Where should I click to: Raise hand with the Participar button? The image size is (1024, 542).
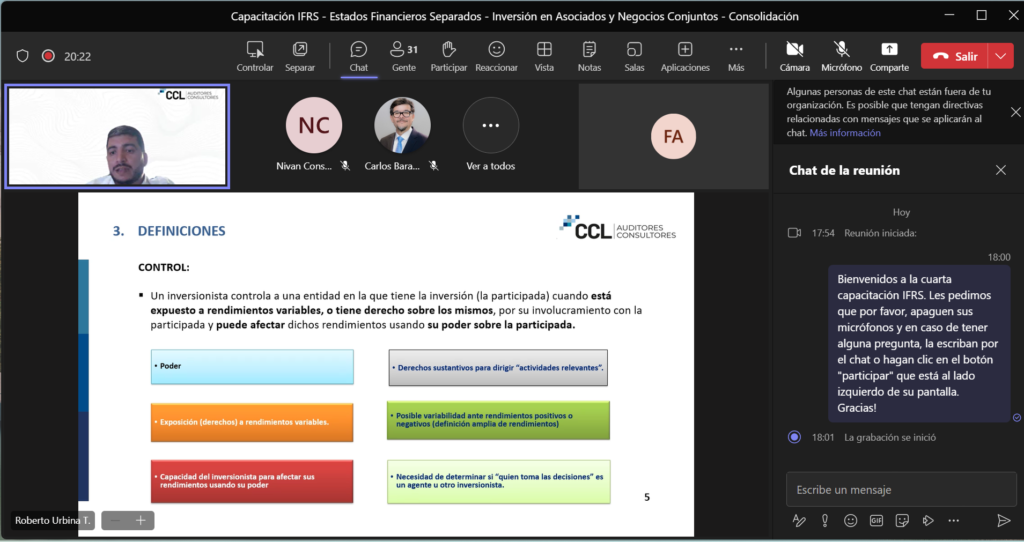click(449, 56)
